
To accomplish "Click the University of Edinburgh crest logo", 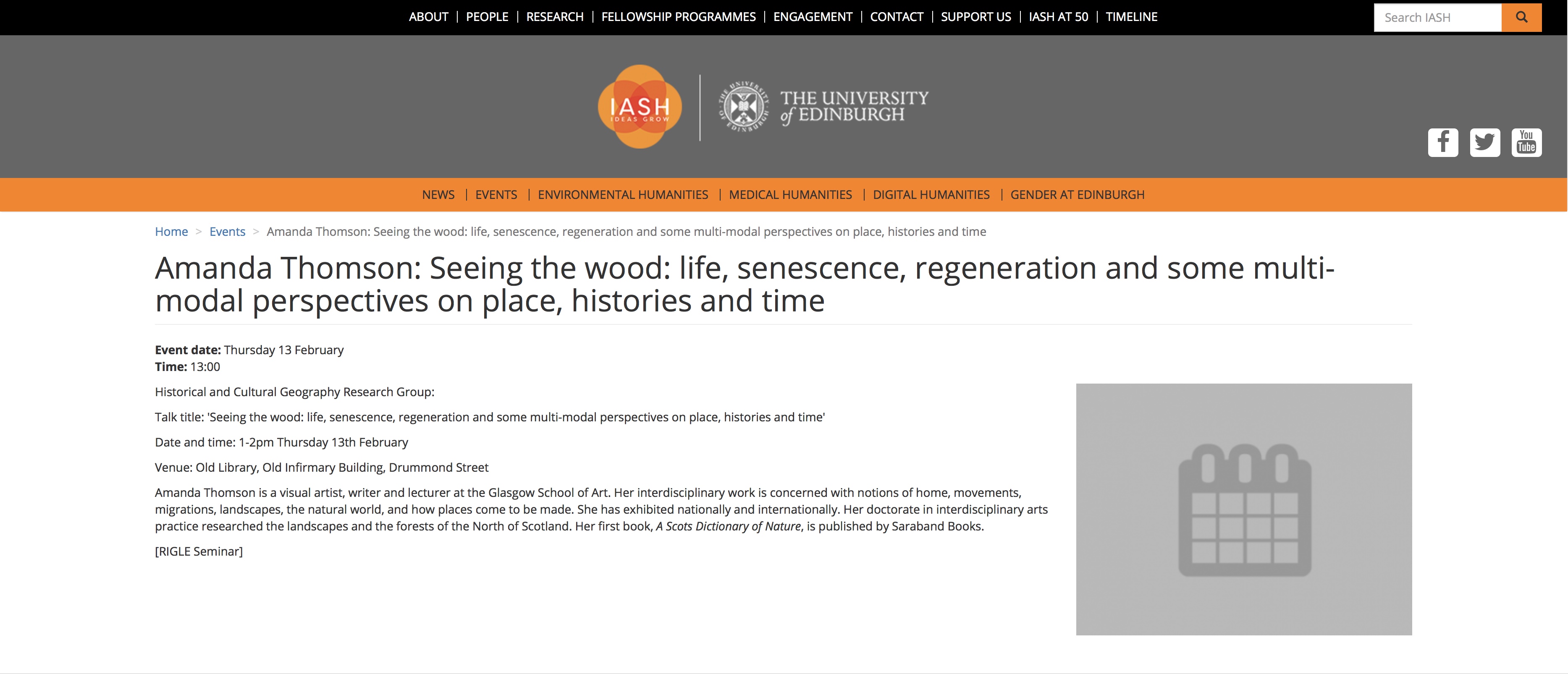I will (743, 107).
